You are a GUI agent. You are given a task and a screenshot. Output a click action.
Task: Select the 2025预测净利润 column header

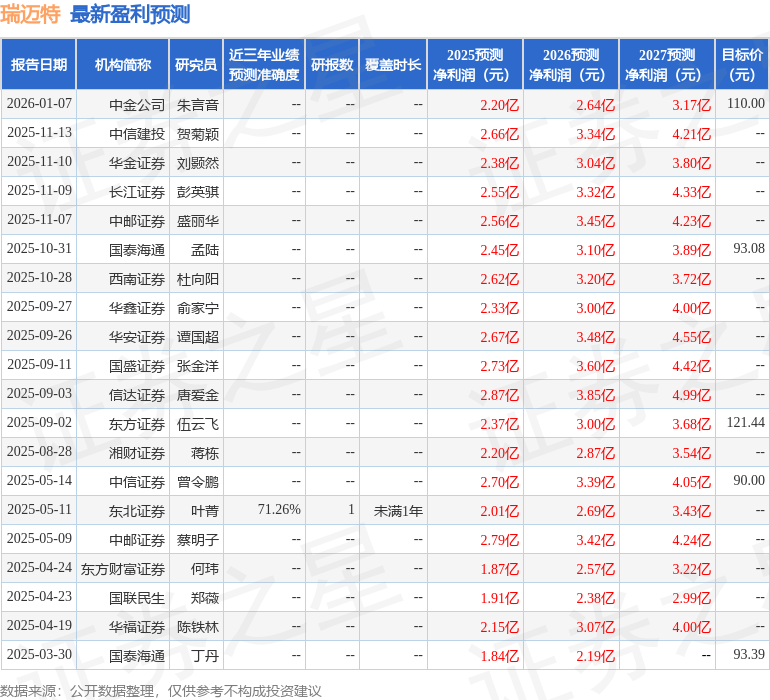pos(475,64)
